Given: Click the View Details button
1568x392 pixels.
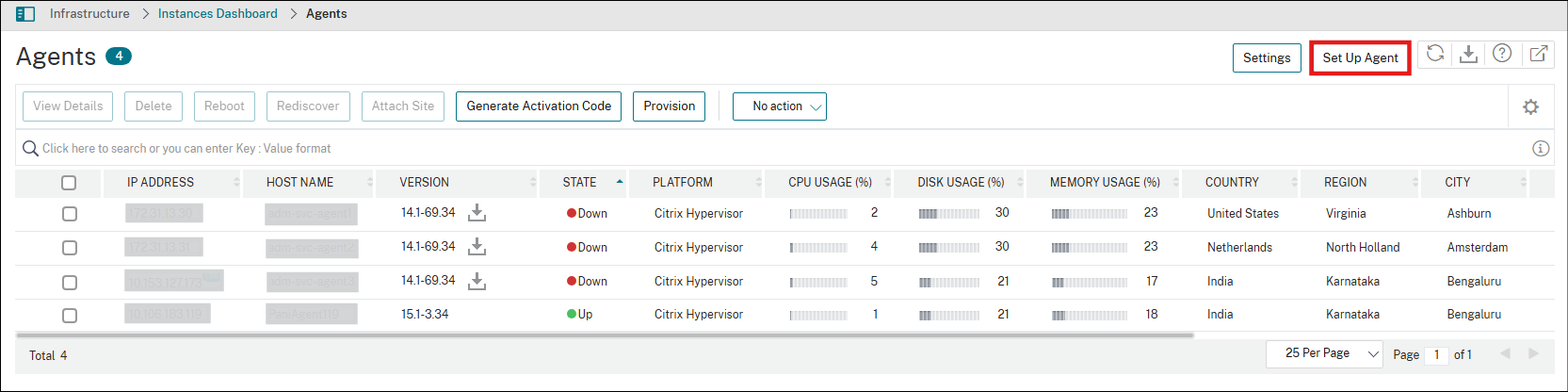Looking at the screenshot, I should tap(68, 106).
